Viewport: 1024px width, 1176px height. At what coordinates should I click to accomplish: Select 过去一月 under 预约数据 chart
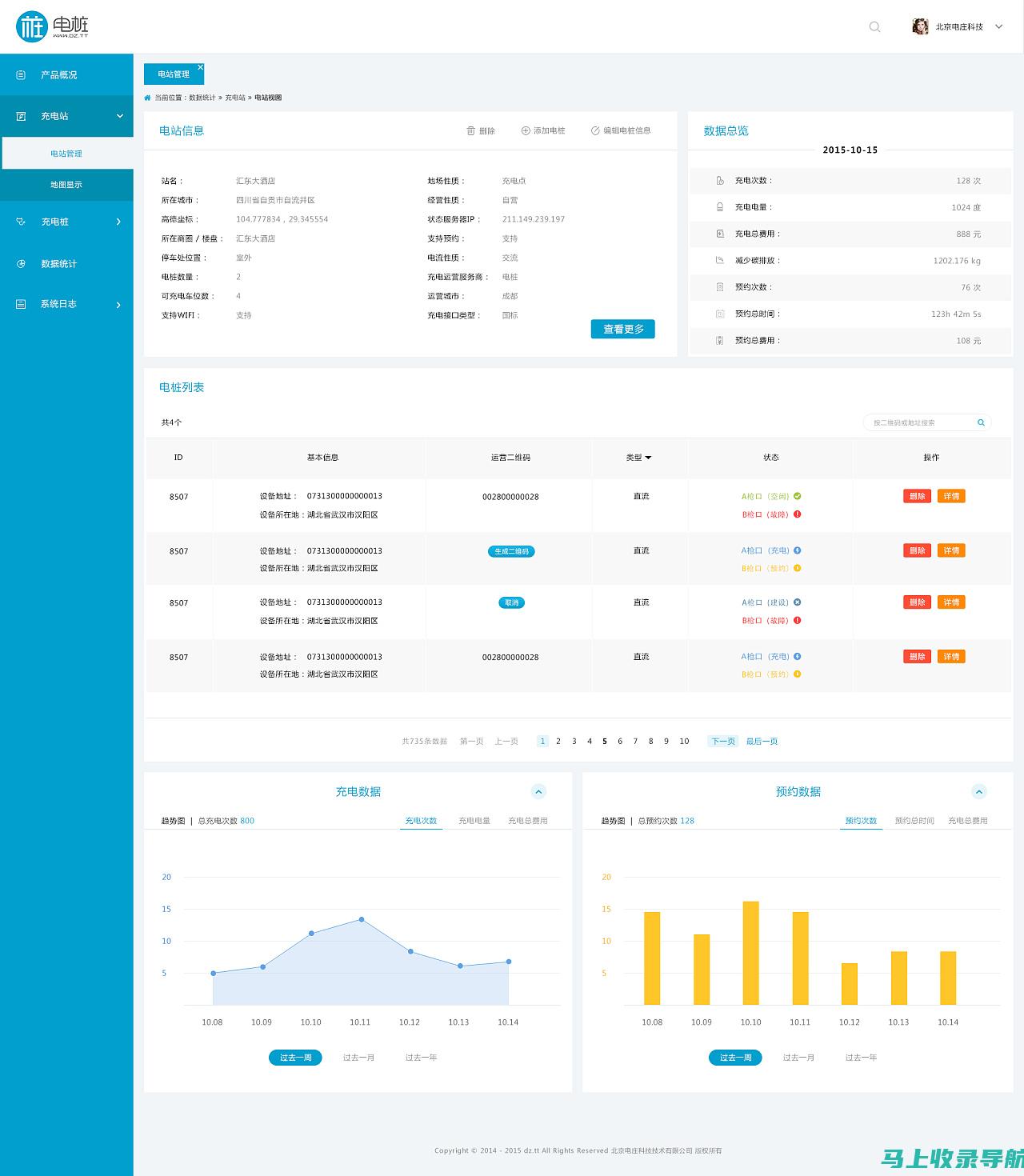[x=798, y=1058]
